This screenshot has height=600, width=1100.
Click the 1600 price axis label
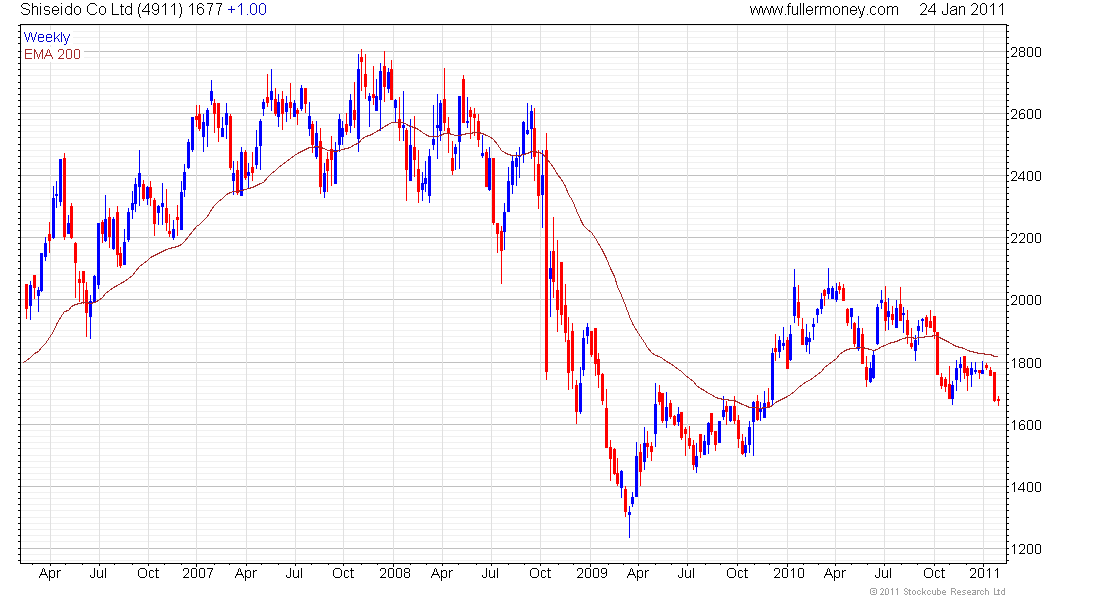click(x=1026, y=425)
